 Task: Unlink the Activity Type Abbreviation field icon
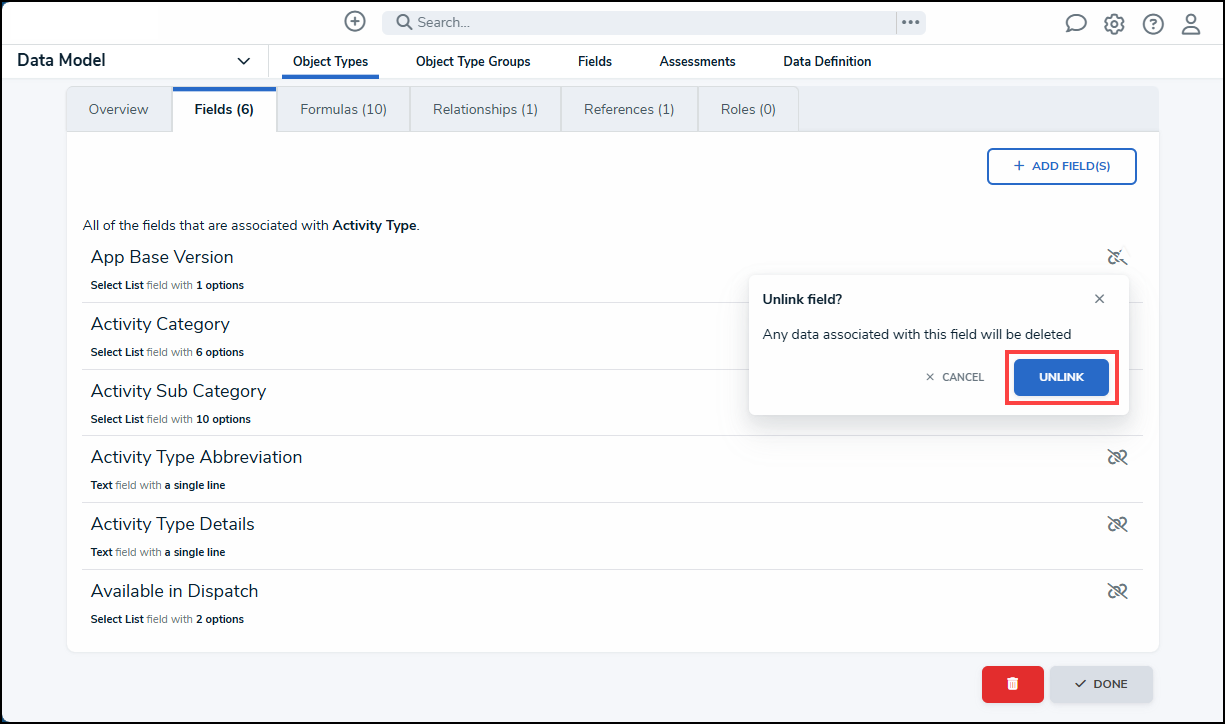pos(1117,457)
